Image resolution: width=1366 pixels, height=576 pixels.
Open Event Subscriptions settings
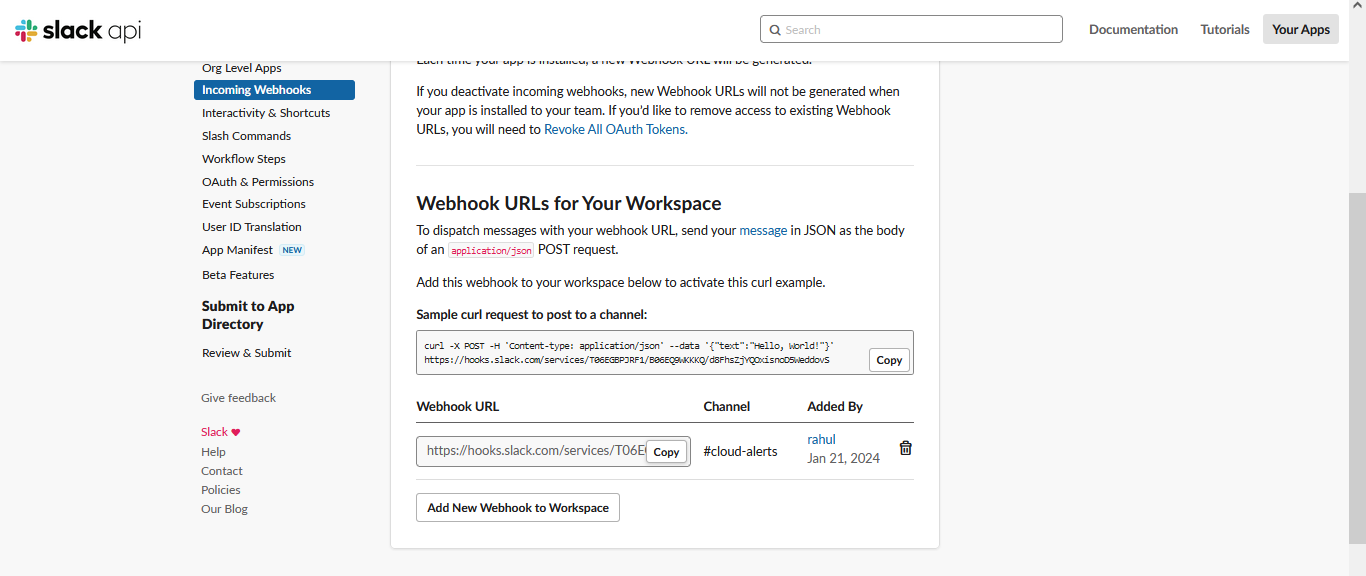(253, 203)
